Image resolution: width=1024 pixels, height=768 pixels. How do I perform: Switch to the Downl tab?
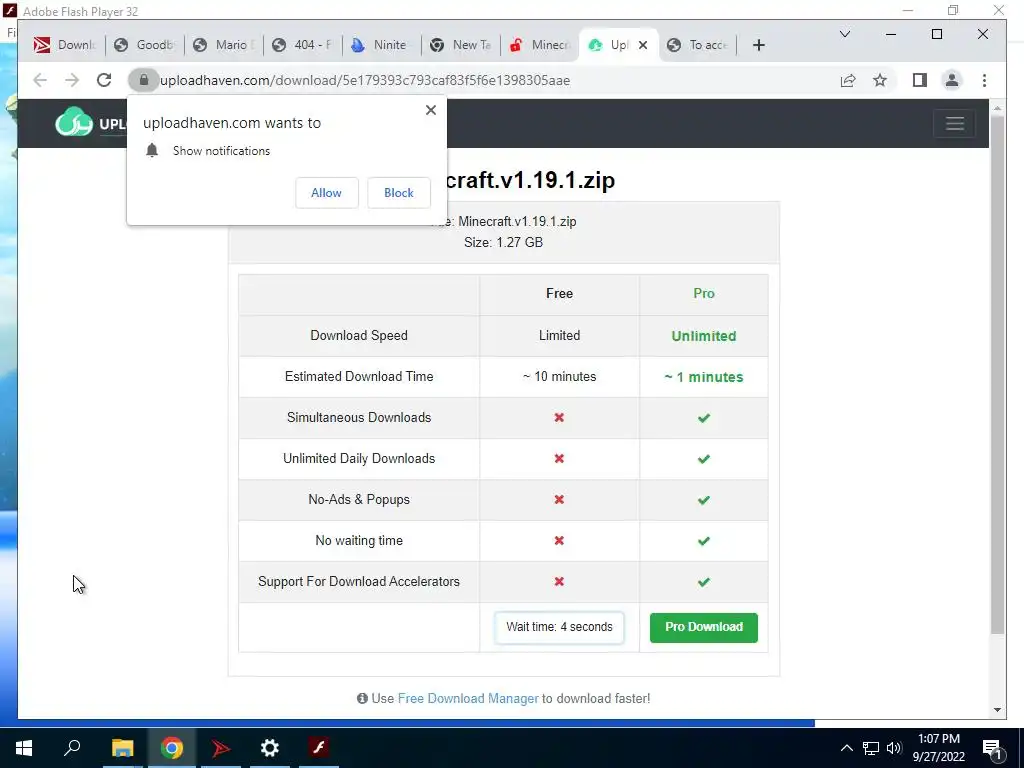pos(65,45)
